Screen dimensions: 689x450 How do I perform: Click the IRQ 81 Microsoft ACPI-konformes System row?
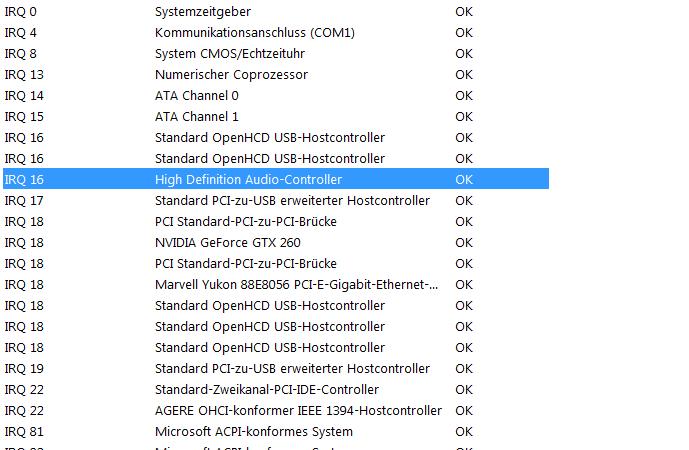tap(276, 432)
